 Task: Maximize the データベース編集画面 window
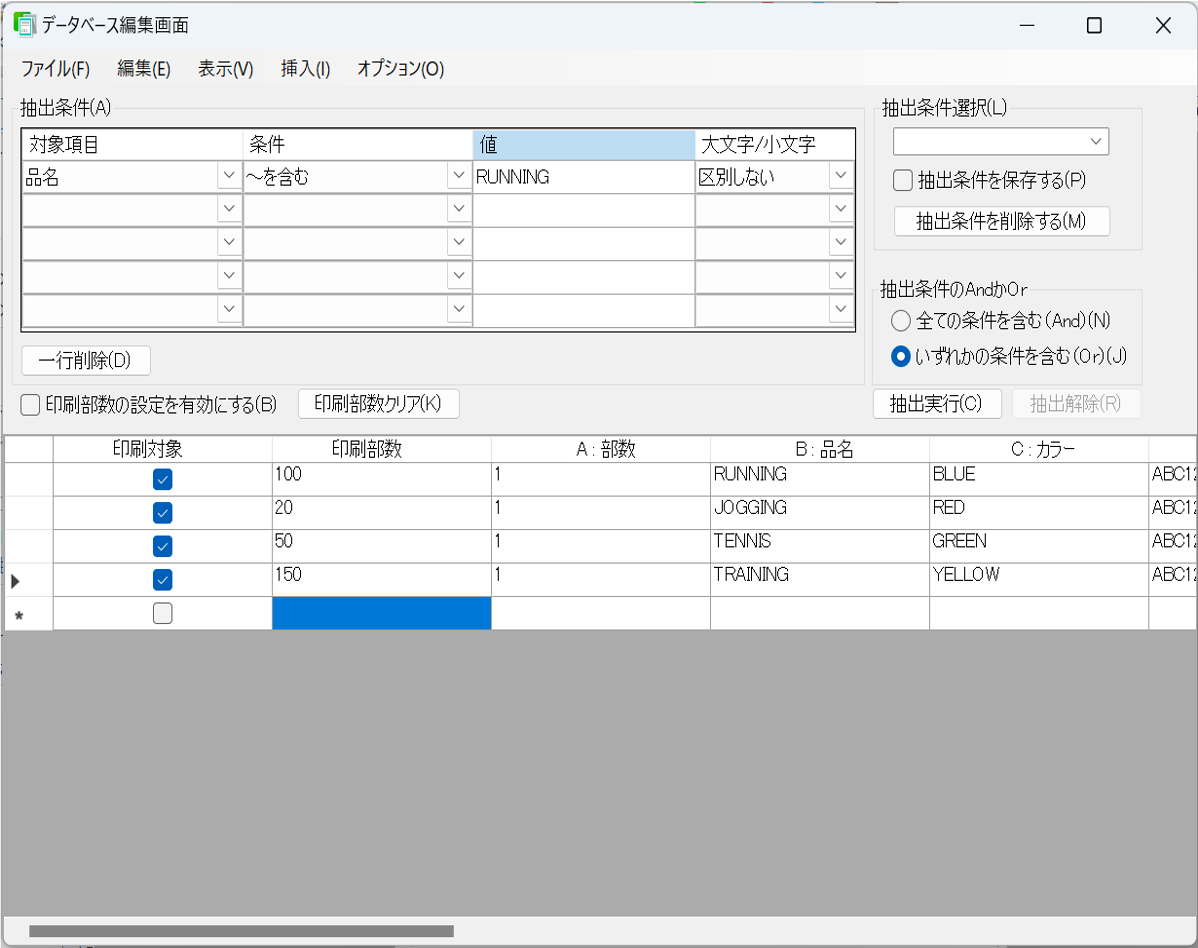click(x=1094, y=26)
